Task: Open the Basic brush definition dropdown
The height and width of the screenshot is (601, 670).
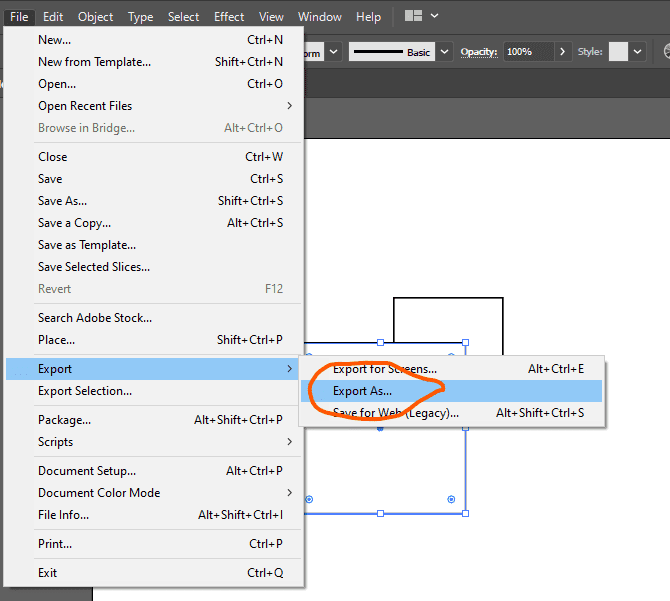Action: [x=444, y=52]
